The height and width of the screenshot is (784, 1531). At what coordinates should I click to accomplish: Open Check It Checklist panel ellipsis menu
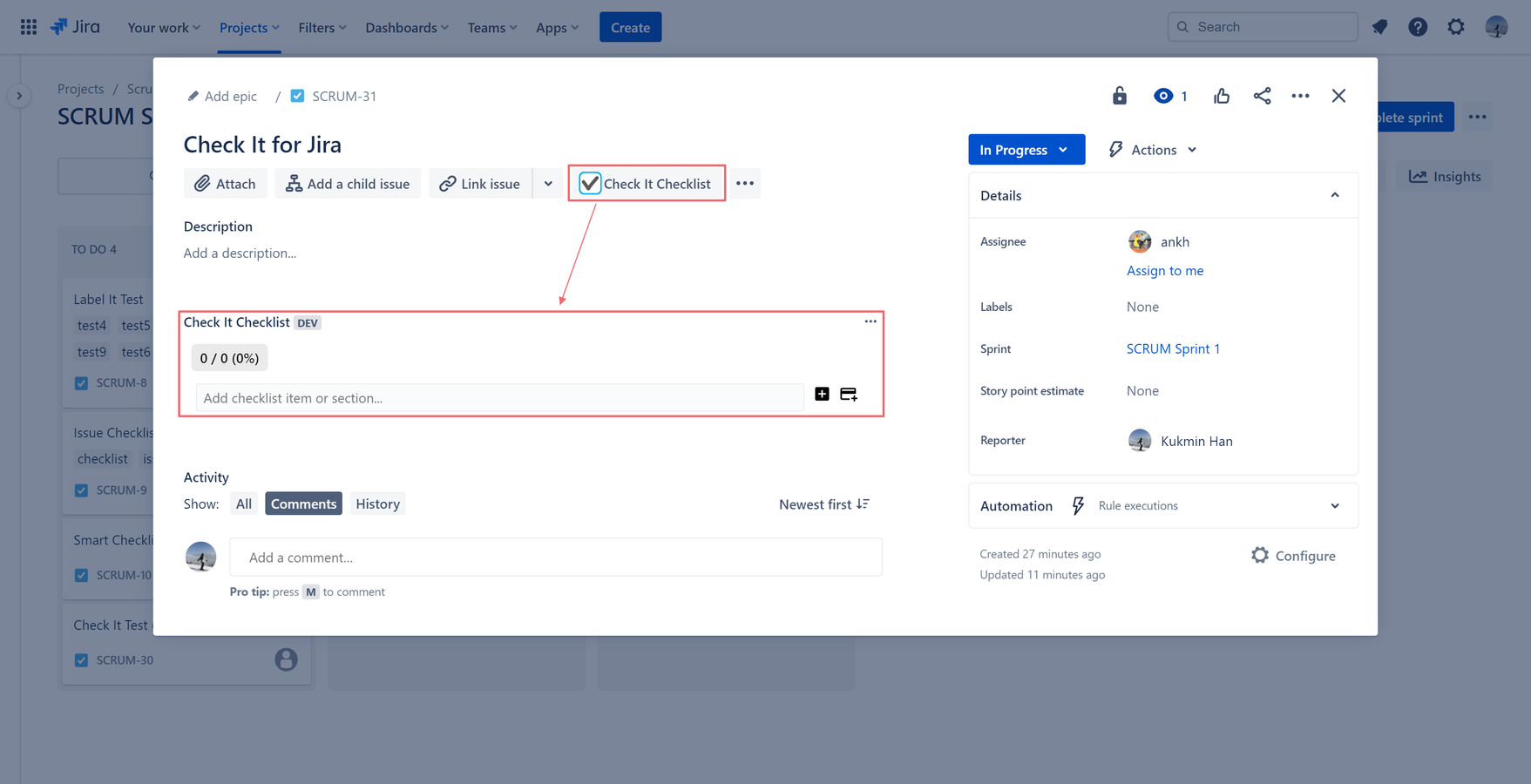point(871,321)
